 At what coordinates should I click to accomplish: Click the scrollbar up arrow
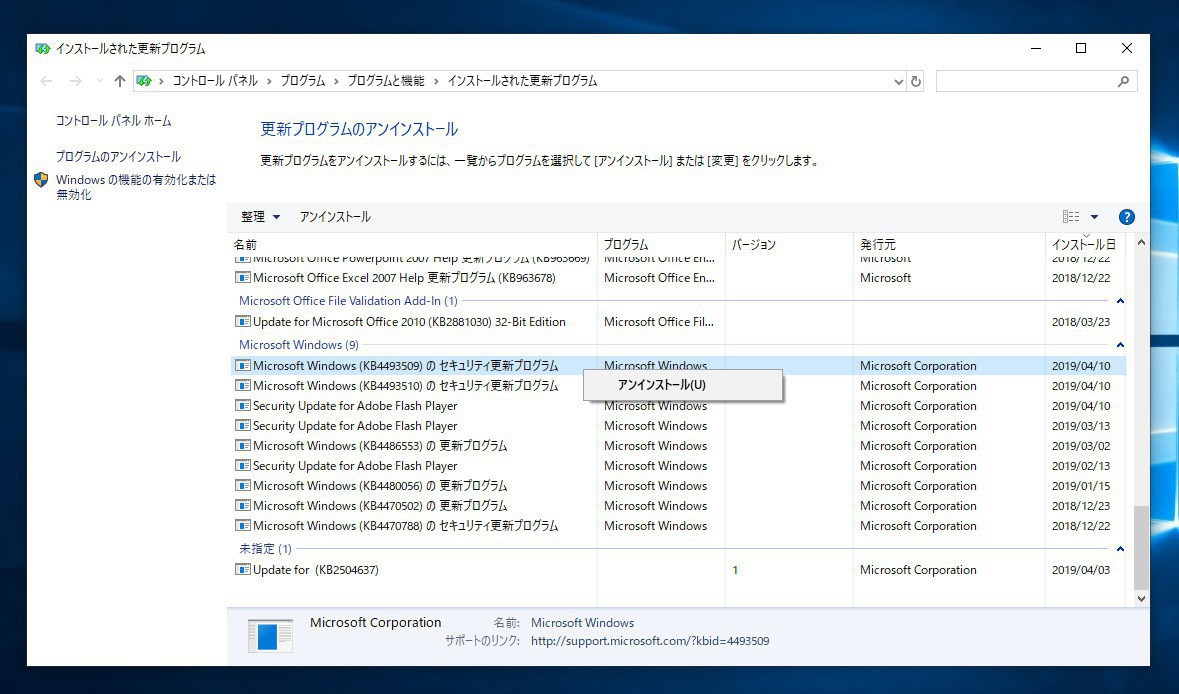point(1141,243)
